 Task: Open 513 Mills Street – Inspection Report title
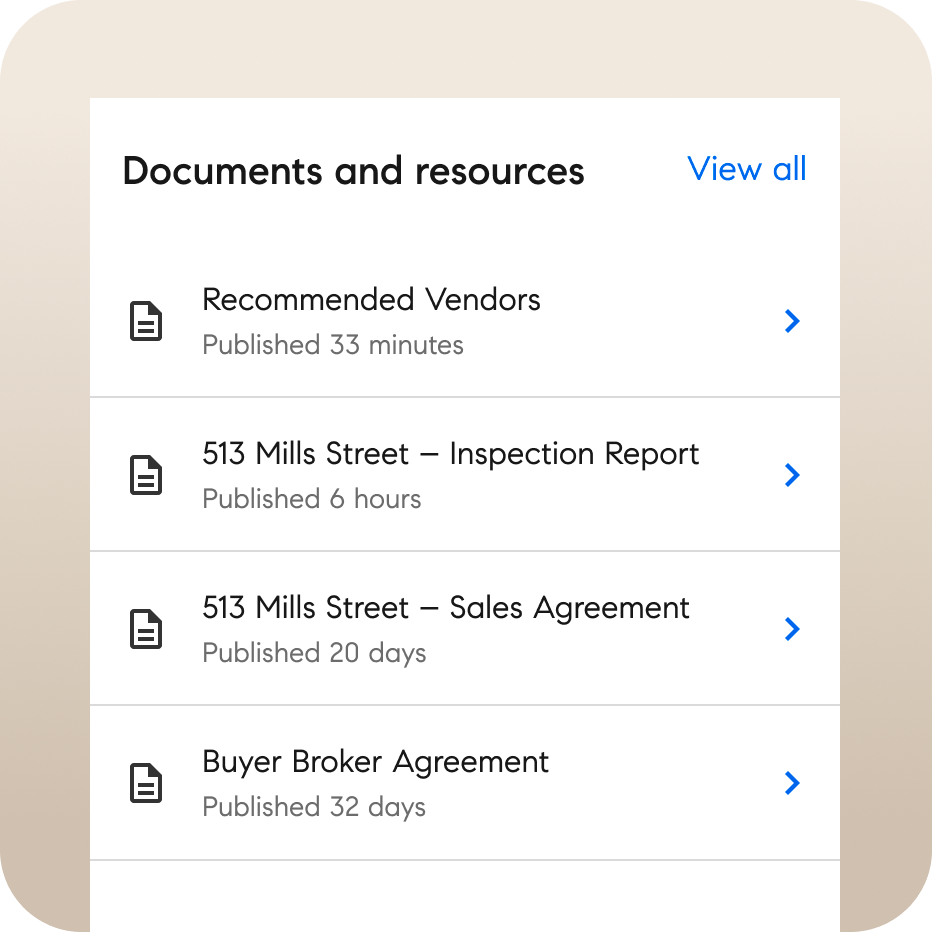[x=450, y=454]
